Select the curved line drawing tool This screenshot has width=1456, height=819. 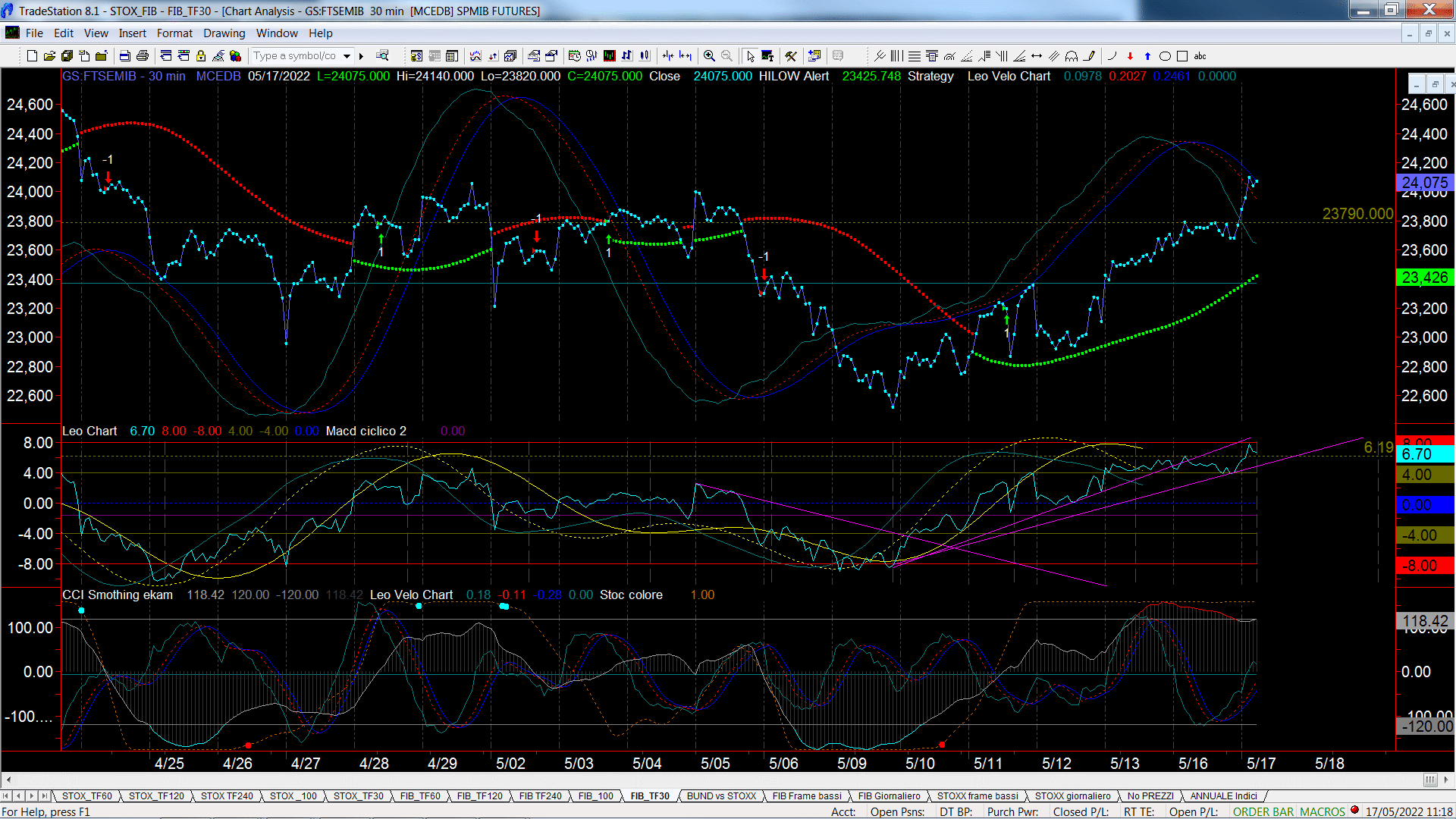click(1112, 56)
